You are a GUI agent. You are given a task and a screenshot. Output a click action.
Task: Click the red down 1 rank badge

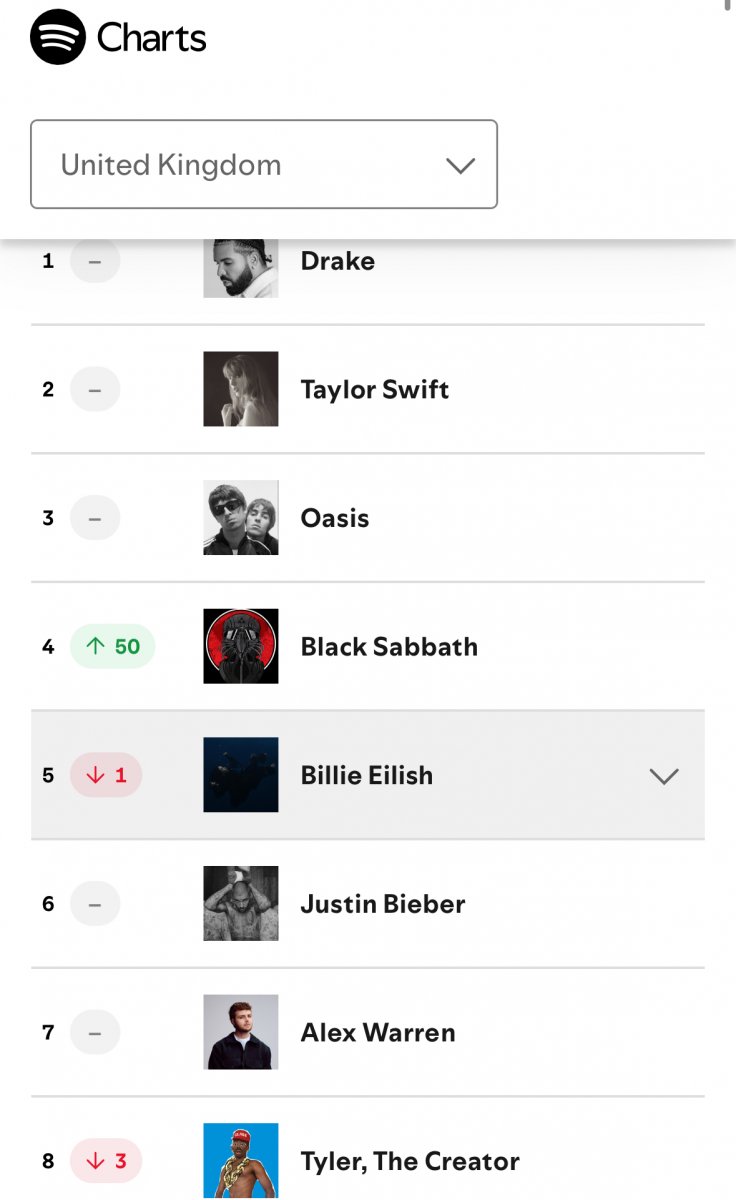tap(106, 775)
